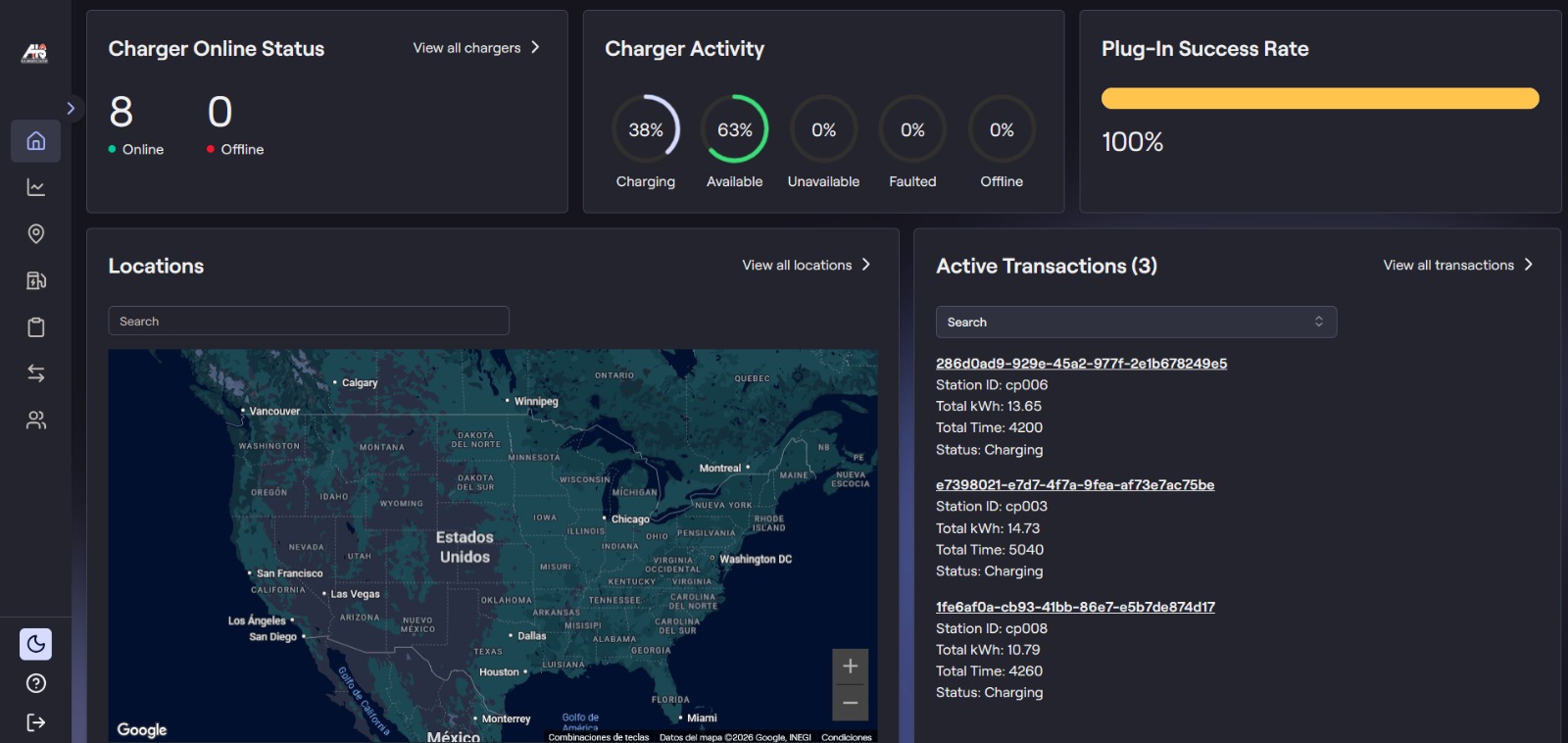
Task: Click the Miami label on map
Action: [x=702, y=718]
